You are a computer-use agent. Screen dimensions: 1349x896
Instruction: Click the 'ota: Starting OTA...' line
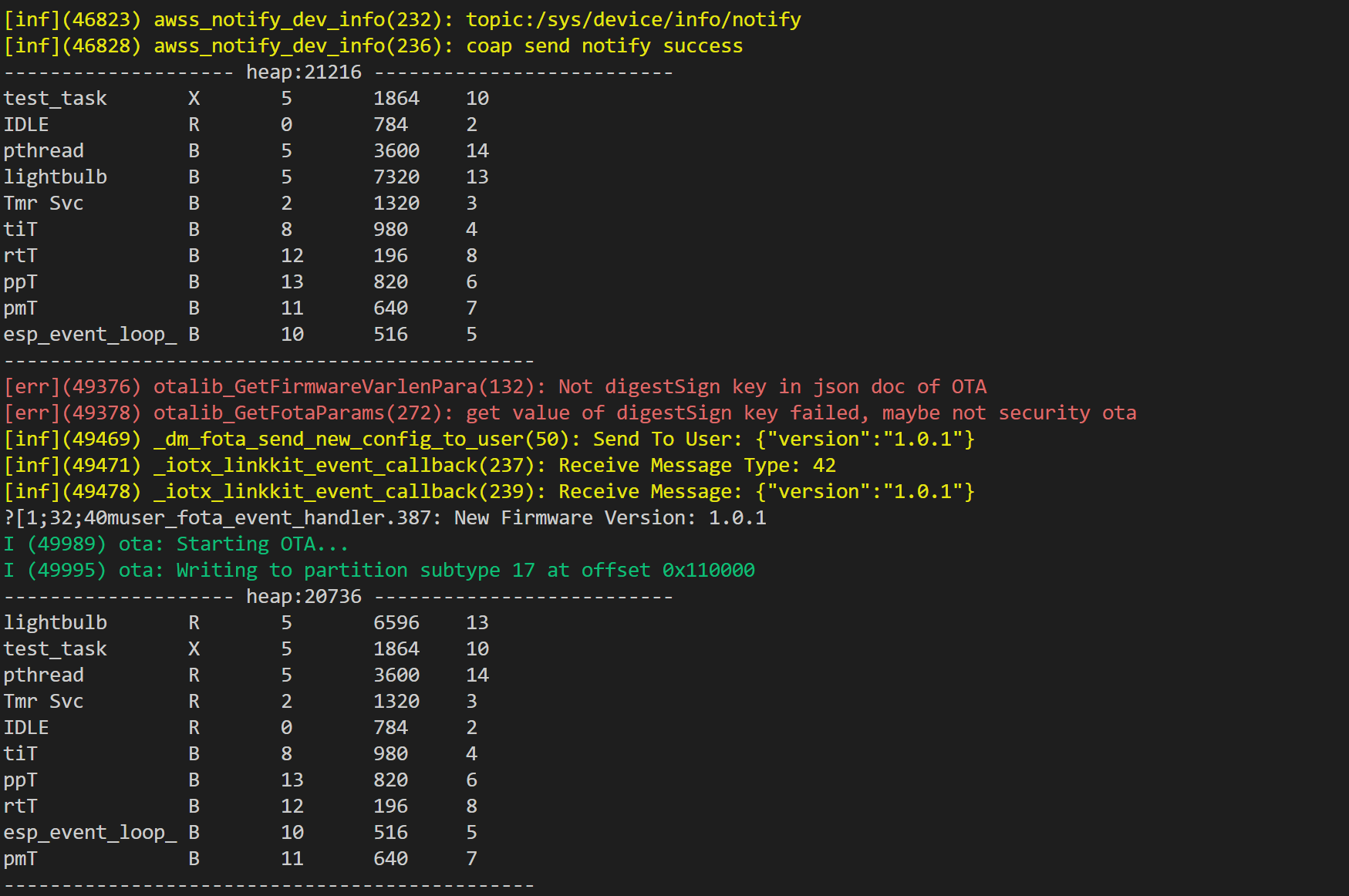[x=233, y=544]
